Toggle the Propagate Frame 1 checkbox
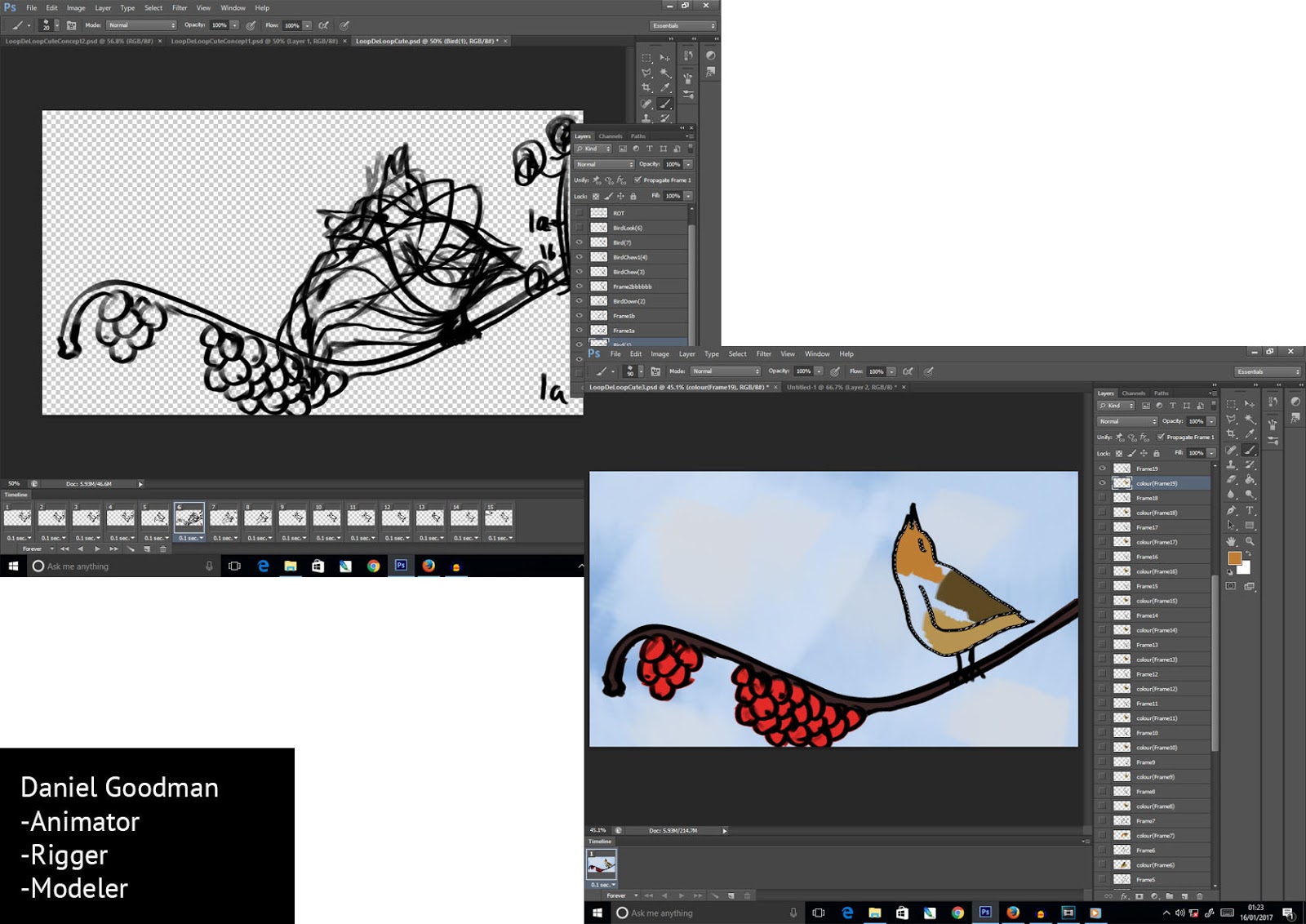 (x=637, y=180)
